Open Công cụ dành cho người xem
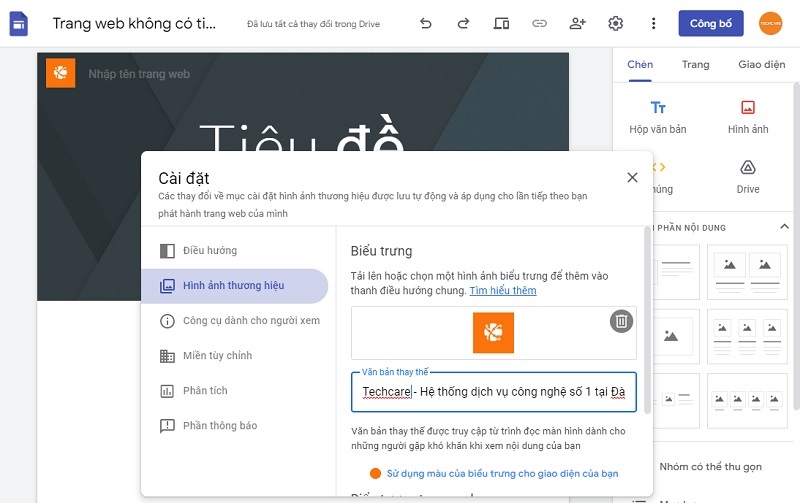The image size is (800, 503). click(x=235, y=321)
